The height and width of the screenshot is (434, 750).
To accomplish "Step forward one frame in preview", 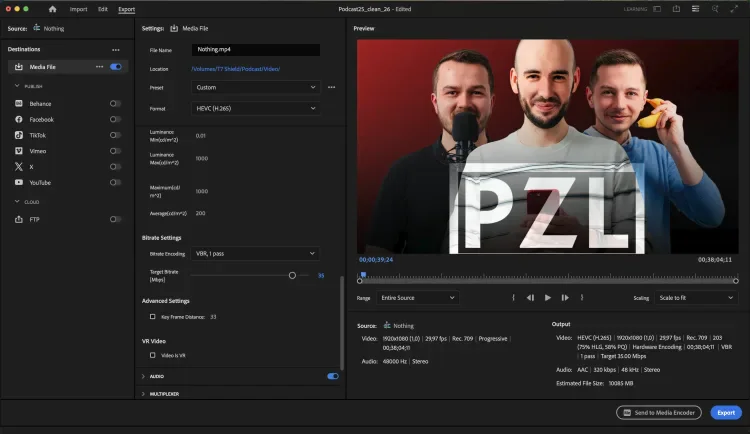I will [x=565, y=297].
